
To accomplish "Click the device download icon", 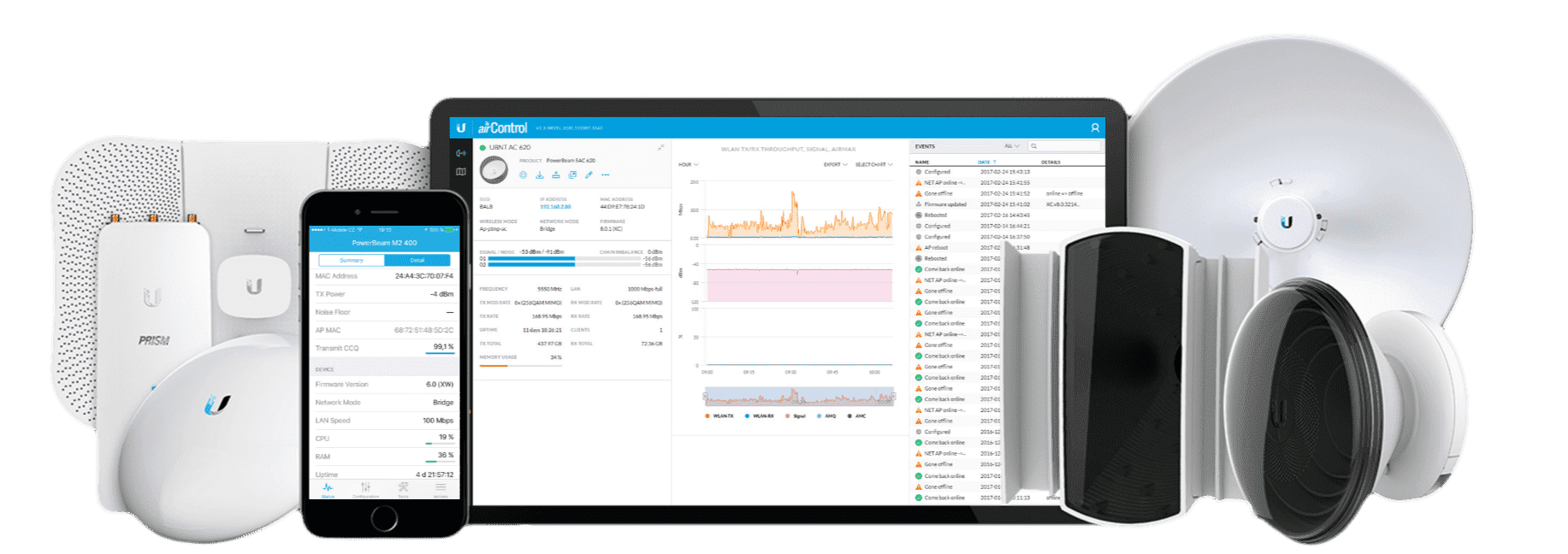I will 540,175.
